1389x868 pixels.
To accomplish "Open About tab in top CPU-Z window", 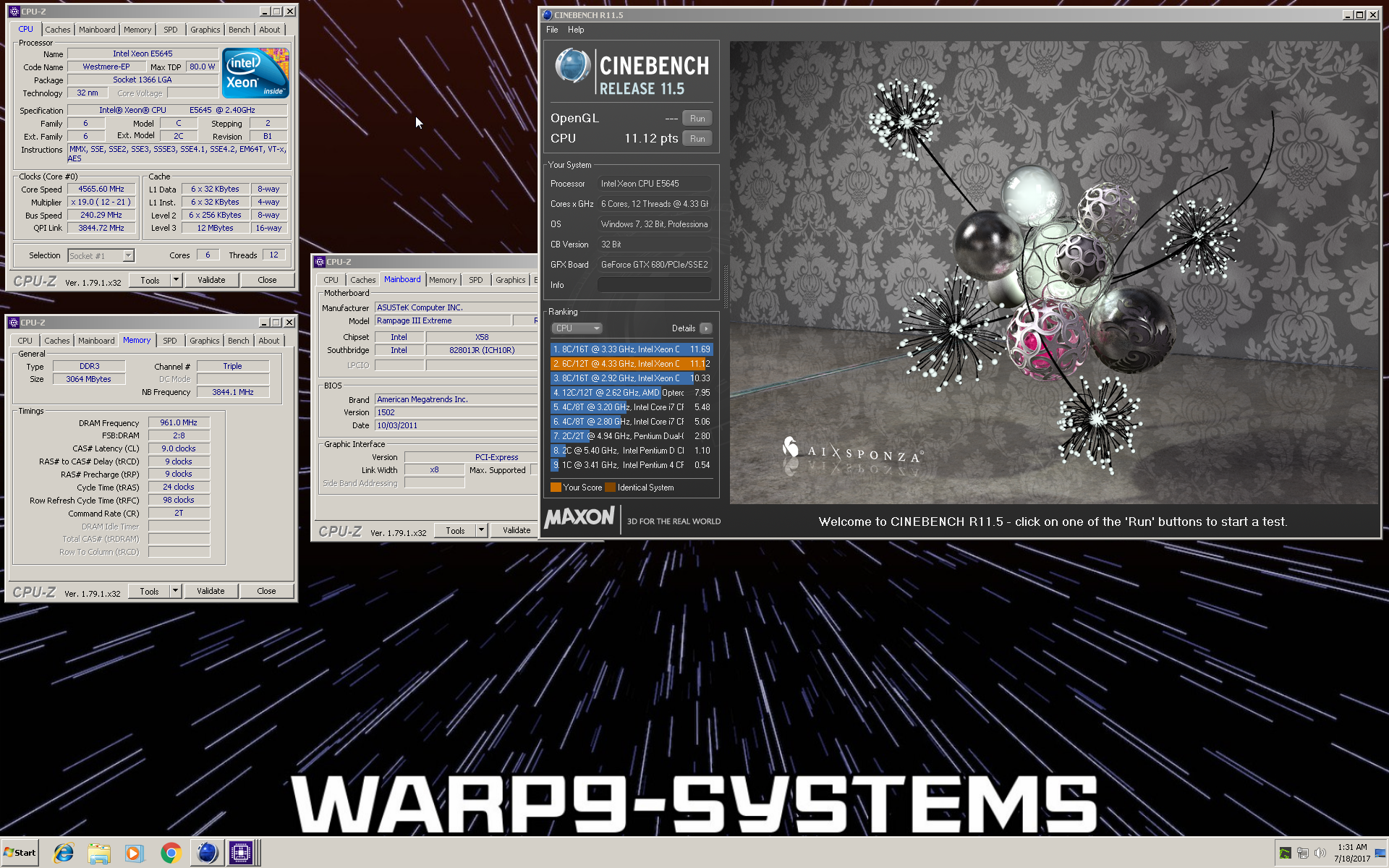I will pyautogui.click(x=270, y=30).
